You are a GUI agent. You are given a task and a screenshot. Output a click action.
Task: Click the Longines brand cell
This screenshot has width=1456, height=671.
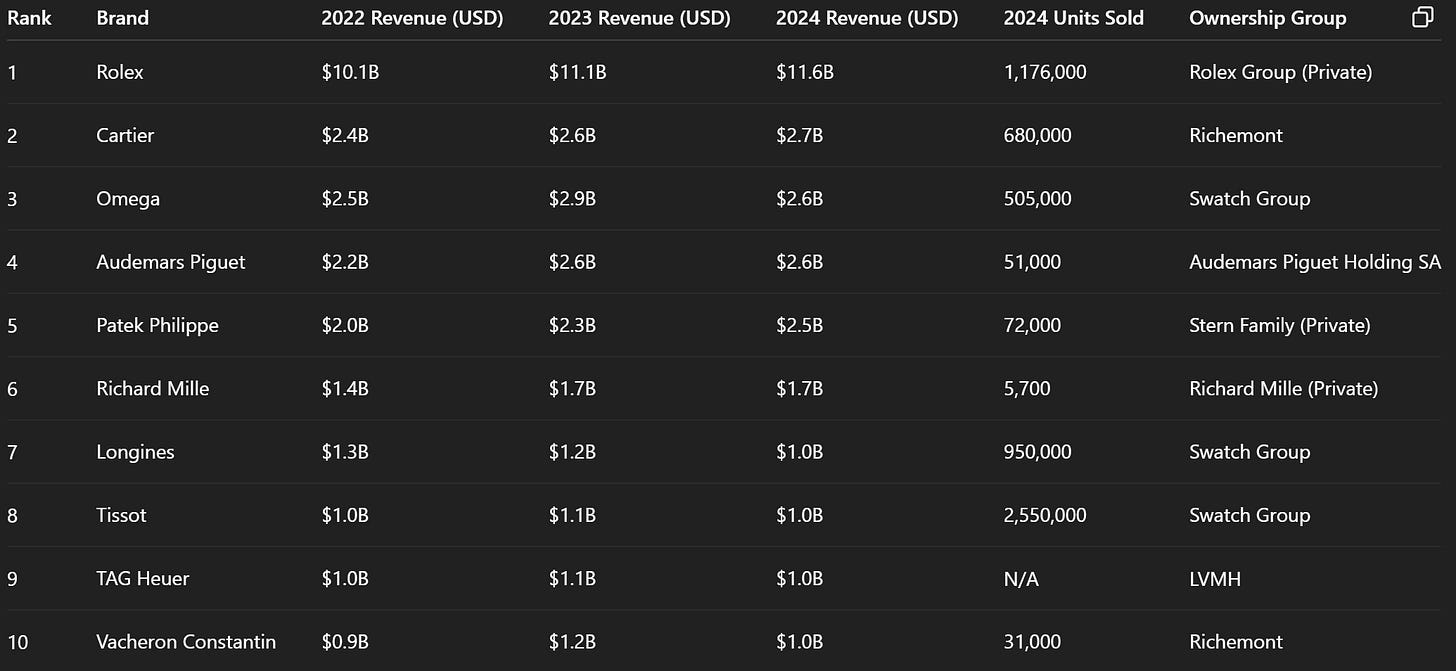pyautogui.click(x=135, y=452)
